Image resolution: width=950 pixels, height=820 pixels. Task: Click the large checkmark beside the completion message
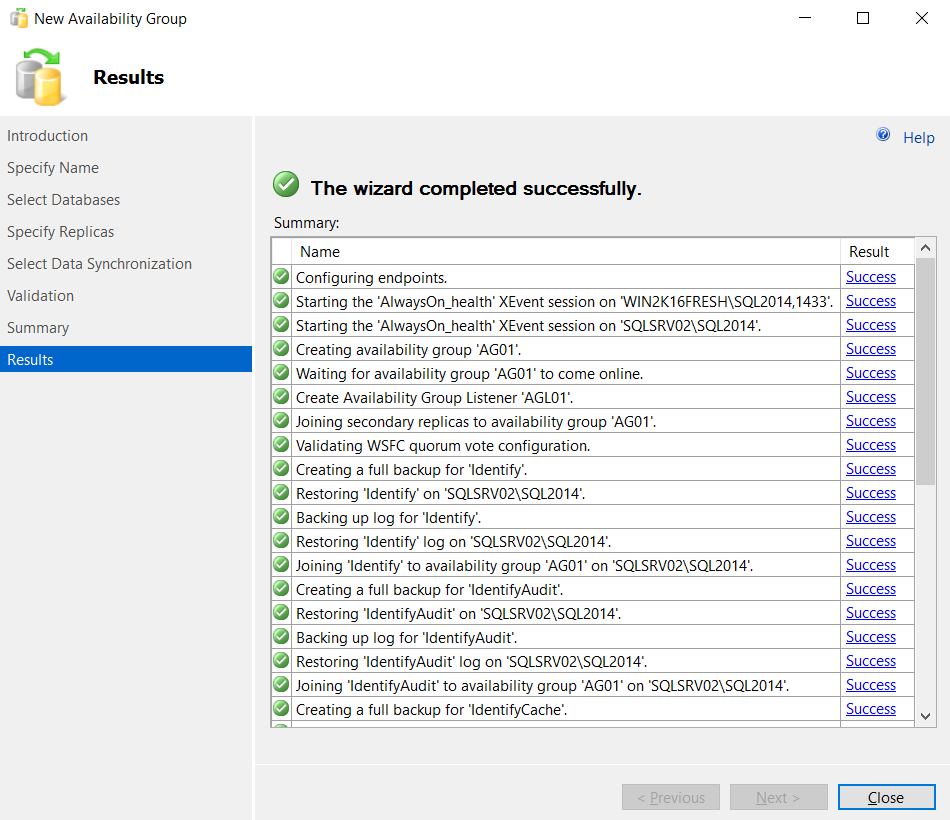[x=286, y=185]
